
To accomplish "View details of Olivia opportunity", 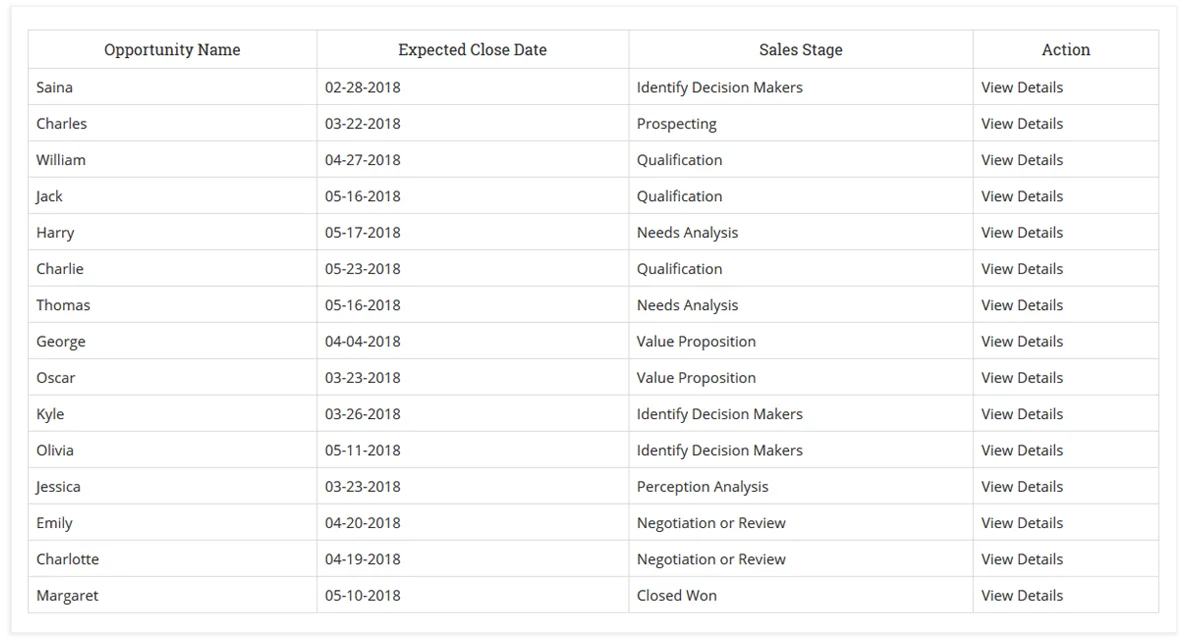I will [1021, 451].
